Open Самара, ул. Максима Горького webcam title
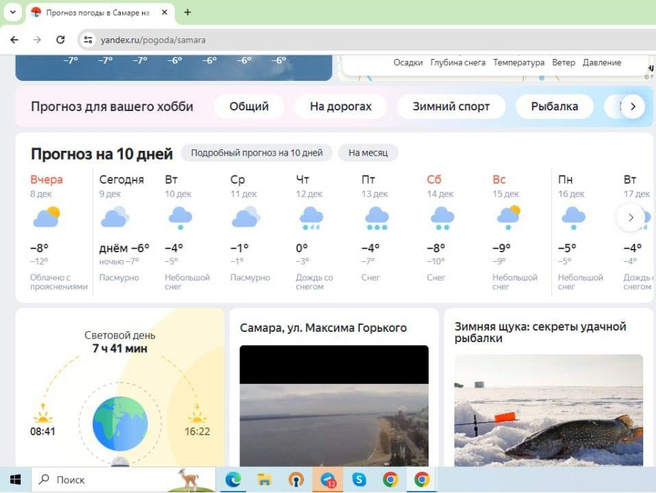 point(323,328)
